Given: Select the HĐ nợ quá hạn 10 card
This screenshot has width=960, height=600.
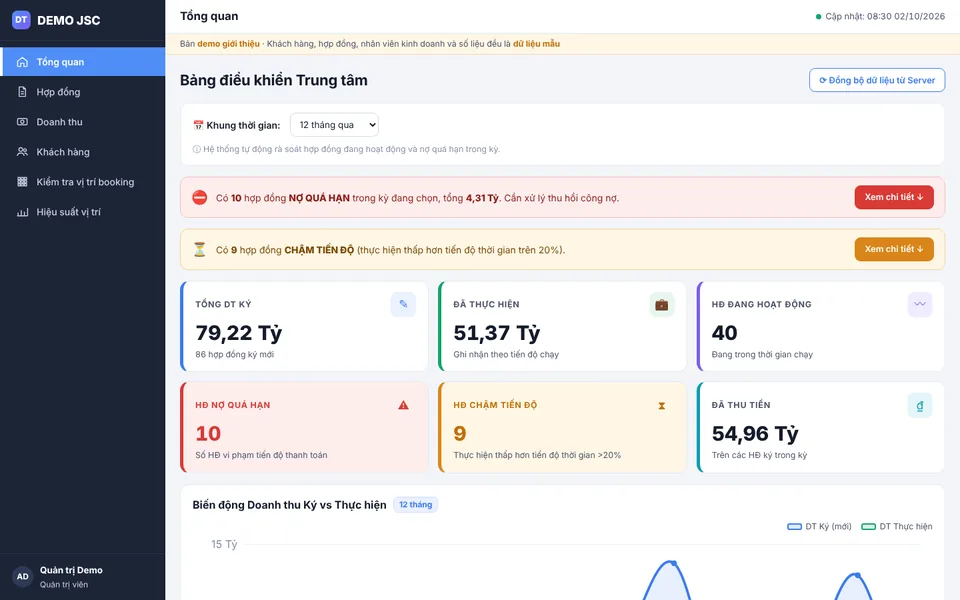Looking at the screenshot, I should point(304,427).
